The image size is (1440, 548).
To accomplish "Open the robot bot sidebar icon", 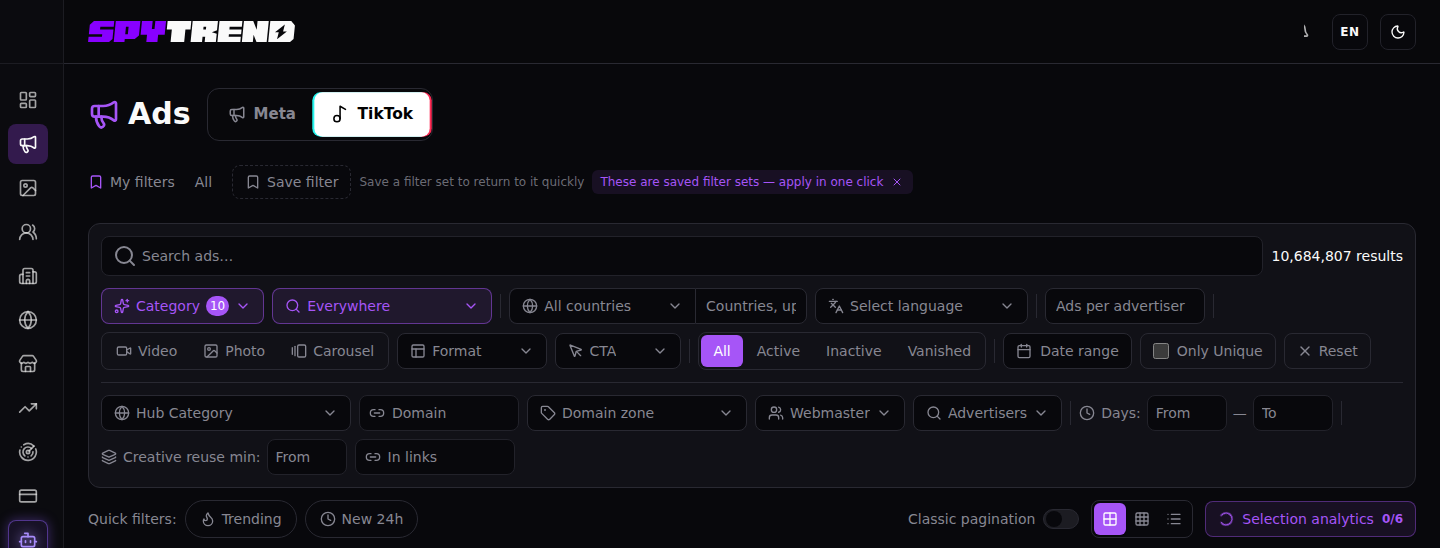I will (x=28, y=538).
